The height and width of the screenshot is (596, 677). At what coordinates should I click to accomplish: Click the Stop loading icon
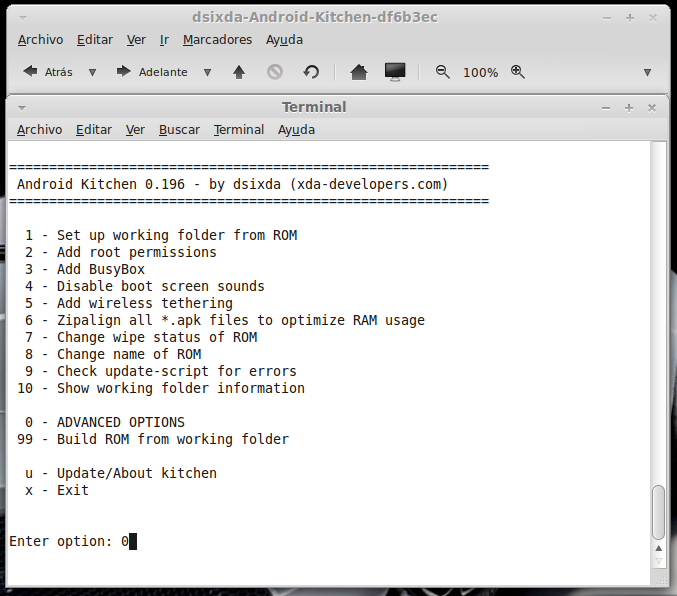(275, 72)
